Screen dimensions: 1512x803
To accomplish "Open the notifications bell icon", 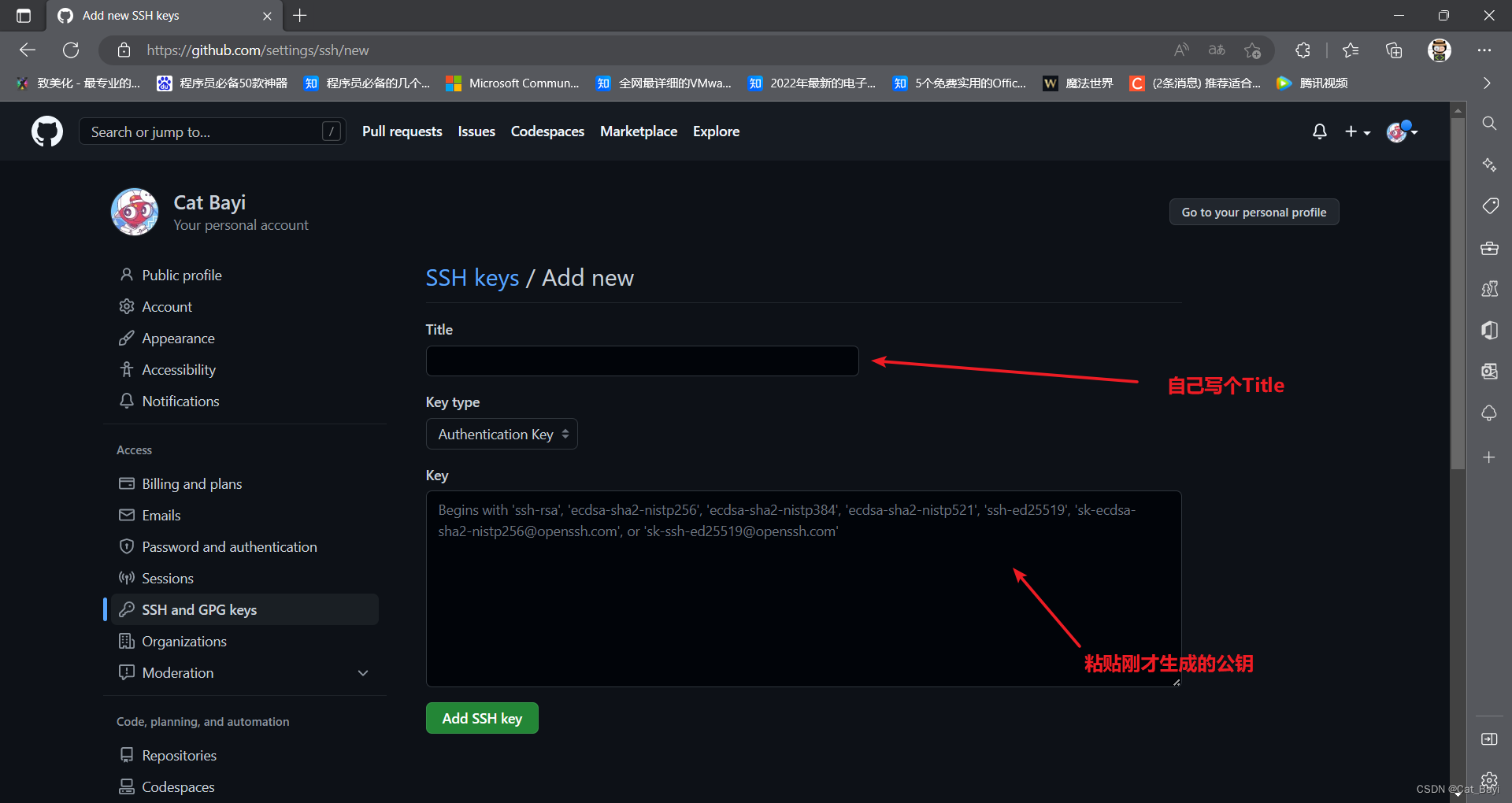I will point(1320,131).
